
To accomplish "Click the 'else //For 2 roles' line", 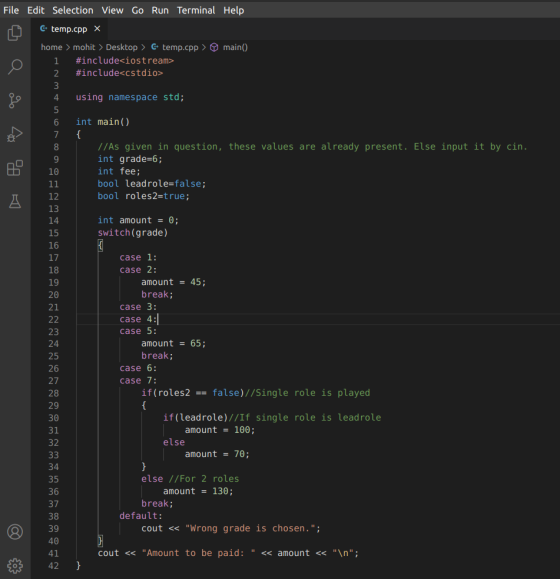I will (x=190, y=479).
